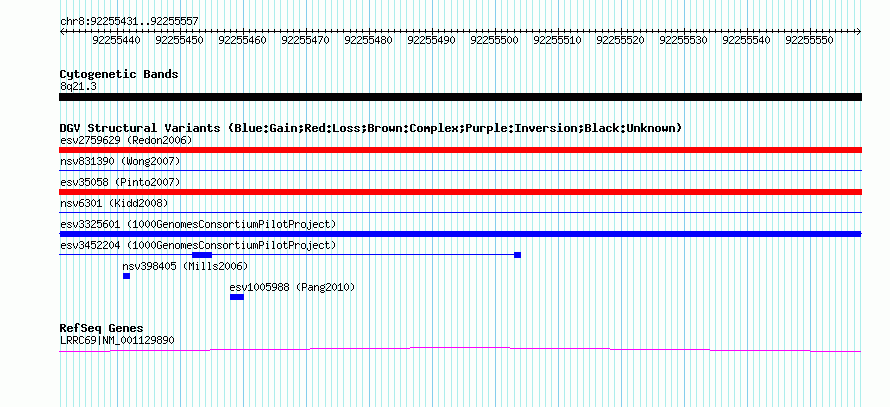This screenshot has height=407, width=890.
Task: Click ruler coordinate 92255550
Action: (809, 41)
